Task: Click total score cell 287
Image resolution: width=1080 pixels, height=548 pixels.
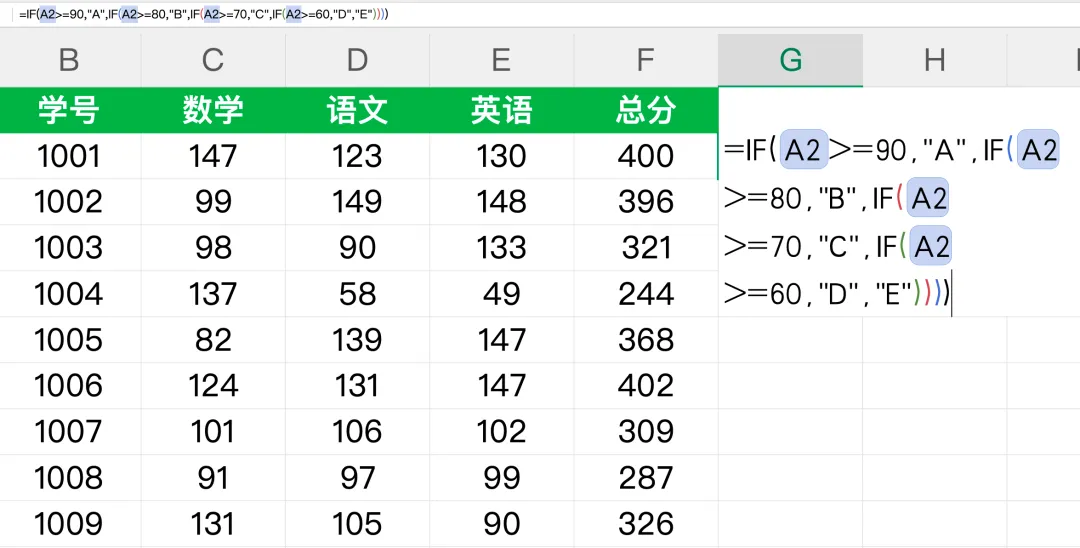Action: click(645, 478)
